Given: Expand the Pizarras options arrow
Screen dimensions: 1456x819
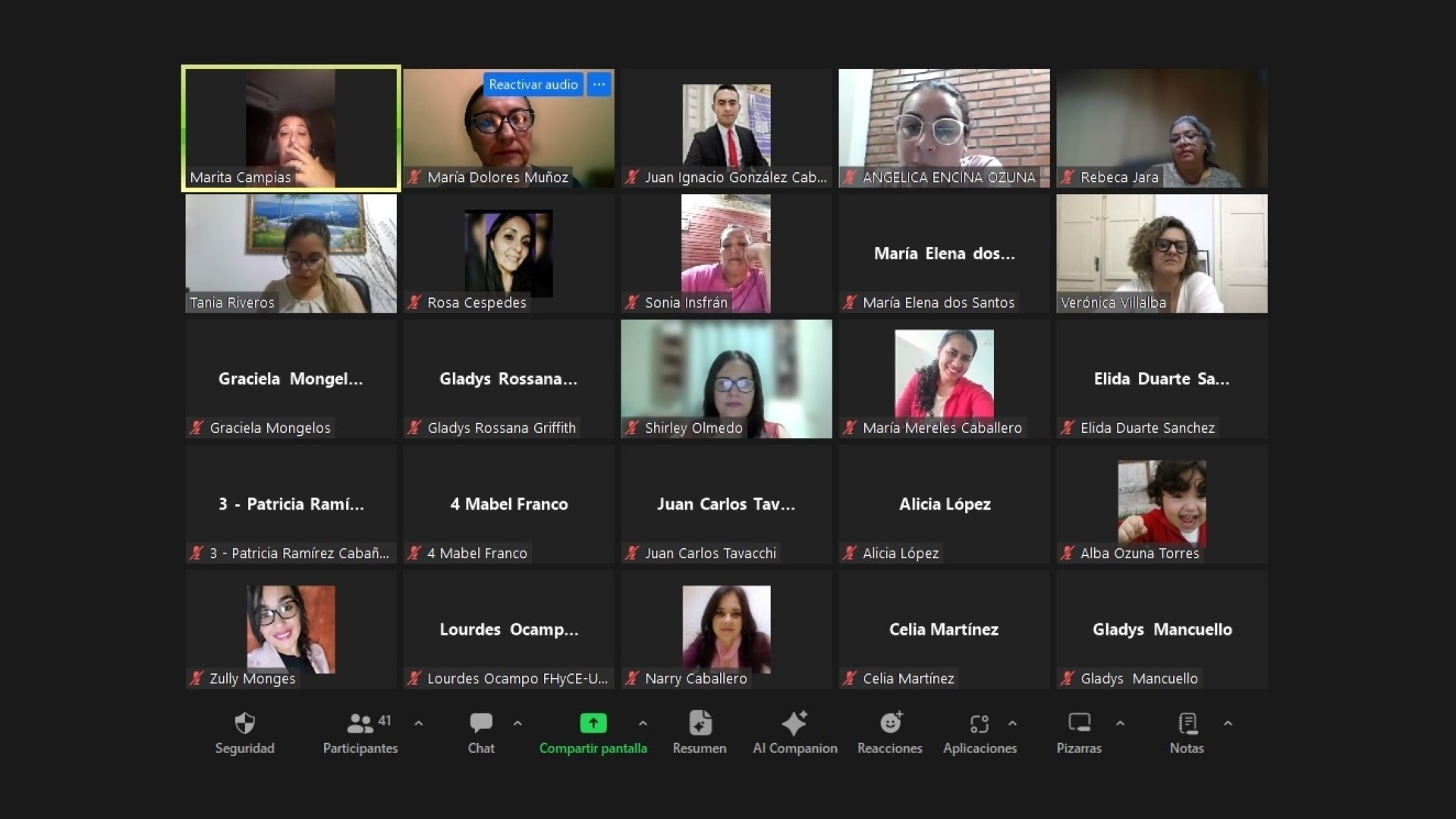Looking at the screenshot, I should [x=1120, y=723].
